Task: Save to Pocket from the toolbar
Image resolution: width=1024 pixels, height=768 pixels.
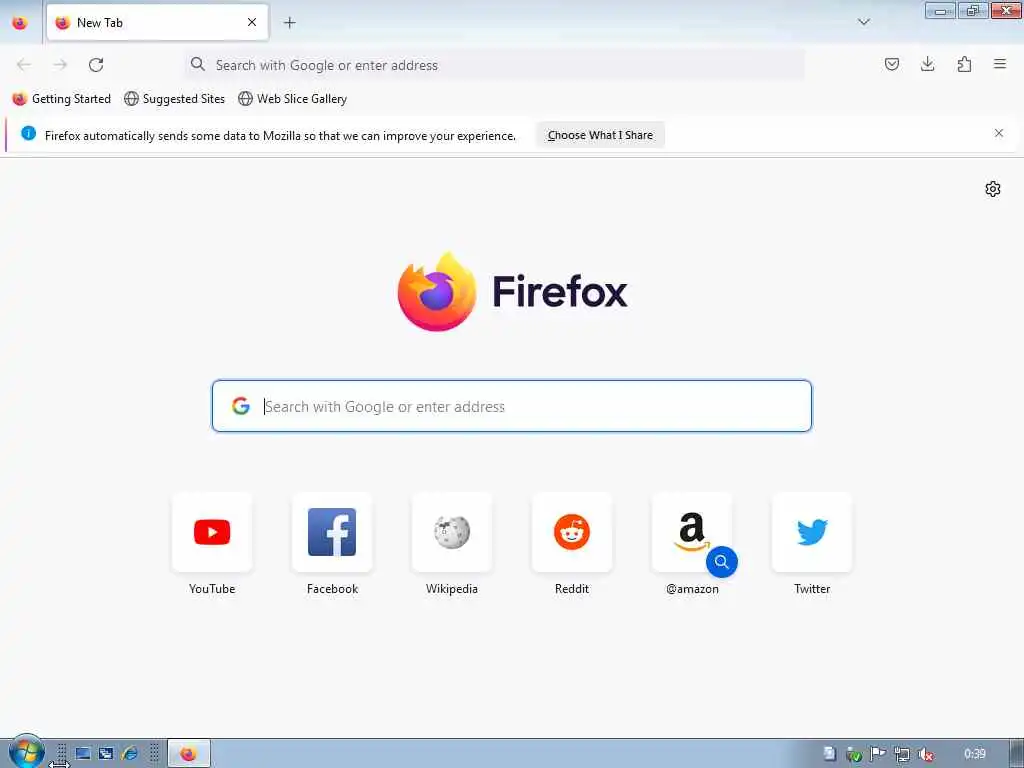Action: click(891, 64)
